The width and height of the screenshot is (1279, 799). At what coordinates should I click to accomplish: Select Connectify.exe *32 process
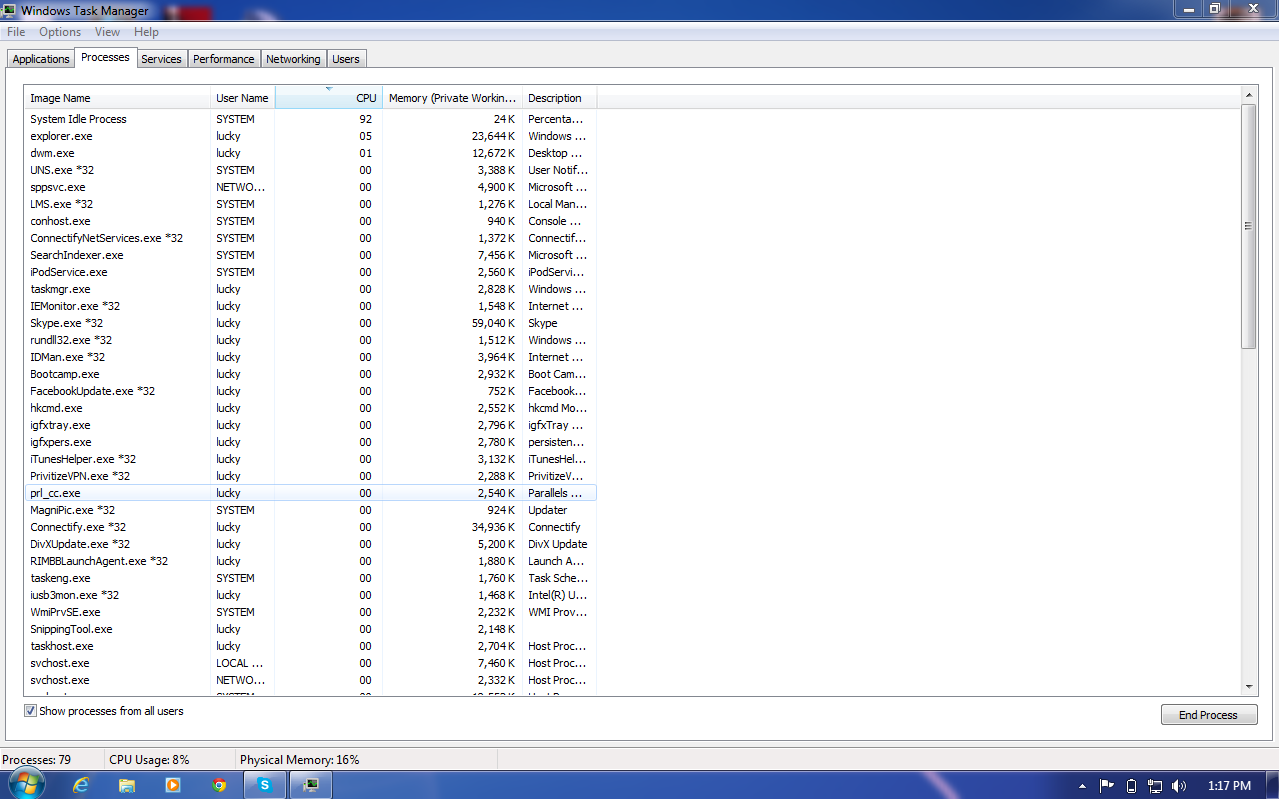(x=310, y=527)
